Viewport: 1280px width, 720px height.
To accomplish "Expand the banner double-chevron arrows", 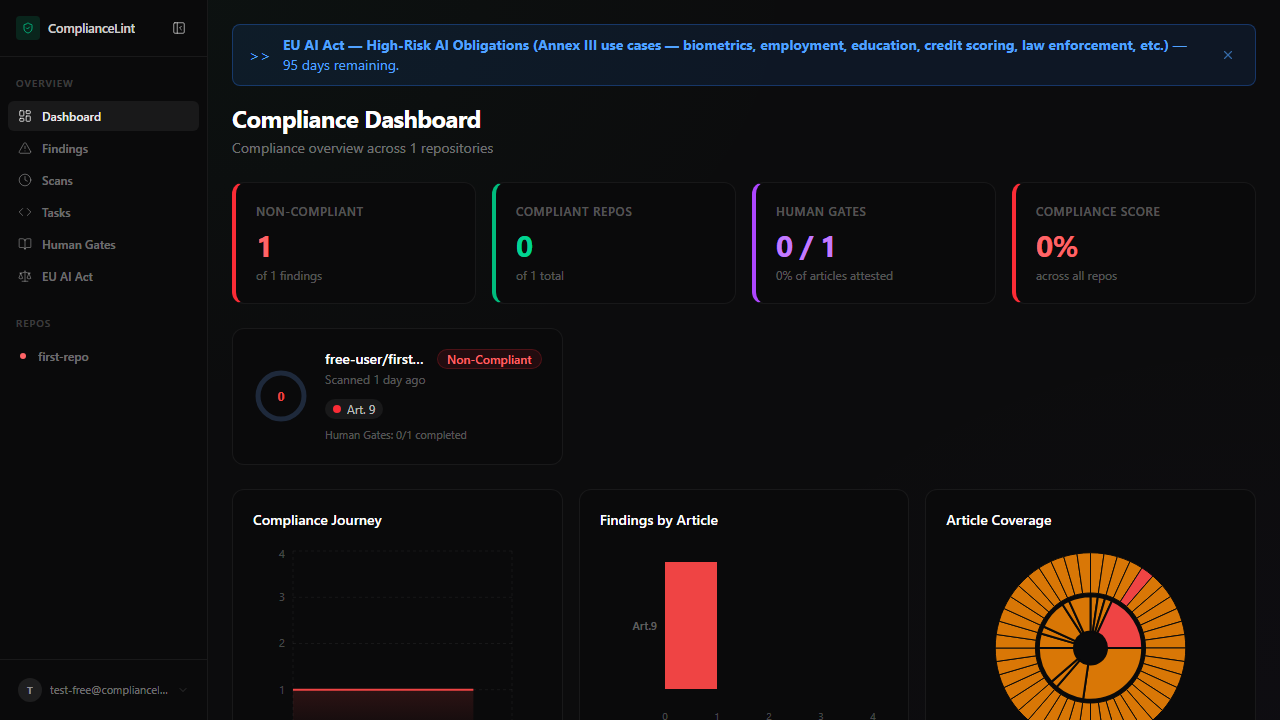I will coord(259,56).
